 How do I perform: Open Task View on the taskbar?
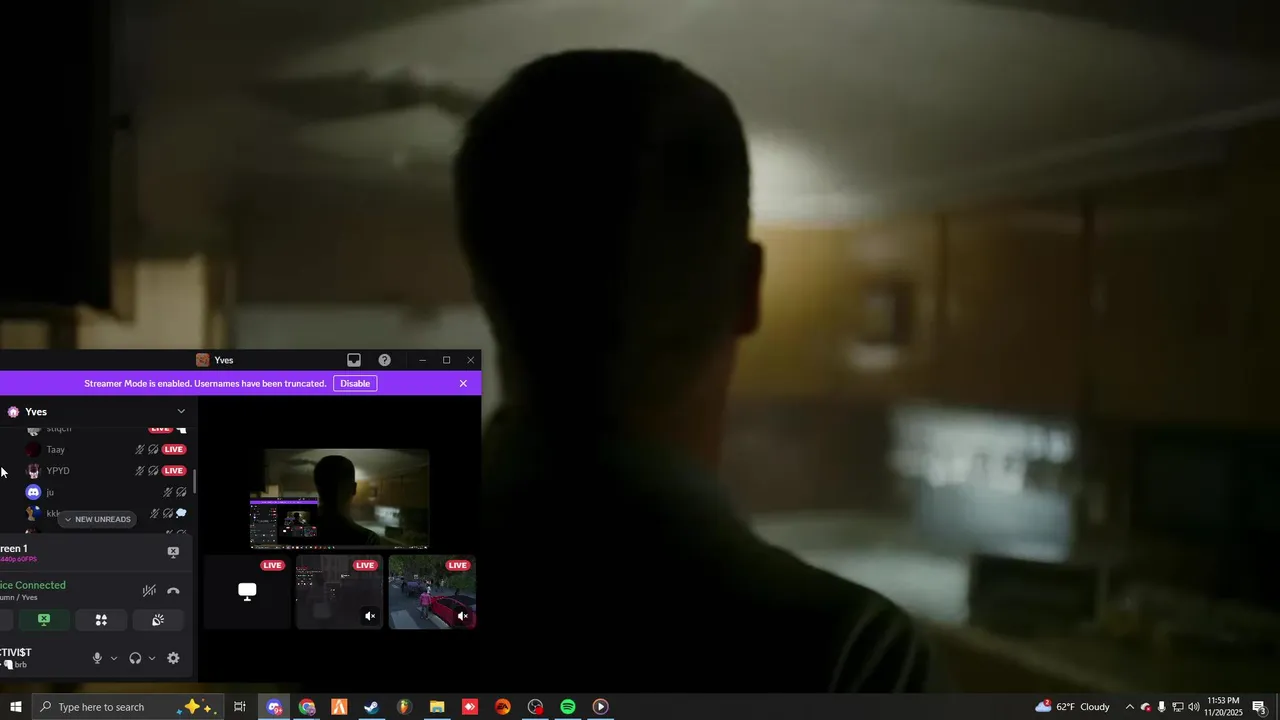240,707
